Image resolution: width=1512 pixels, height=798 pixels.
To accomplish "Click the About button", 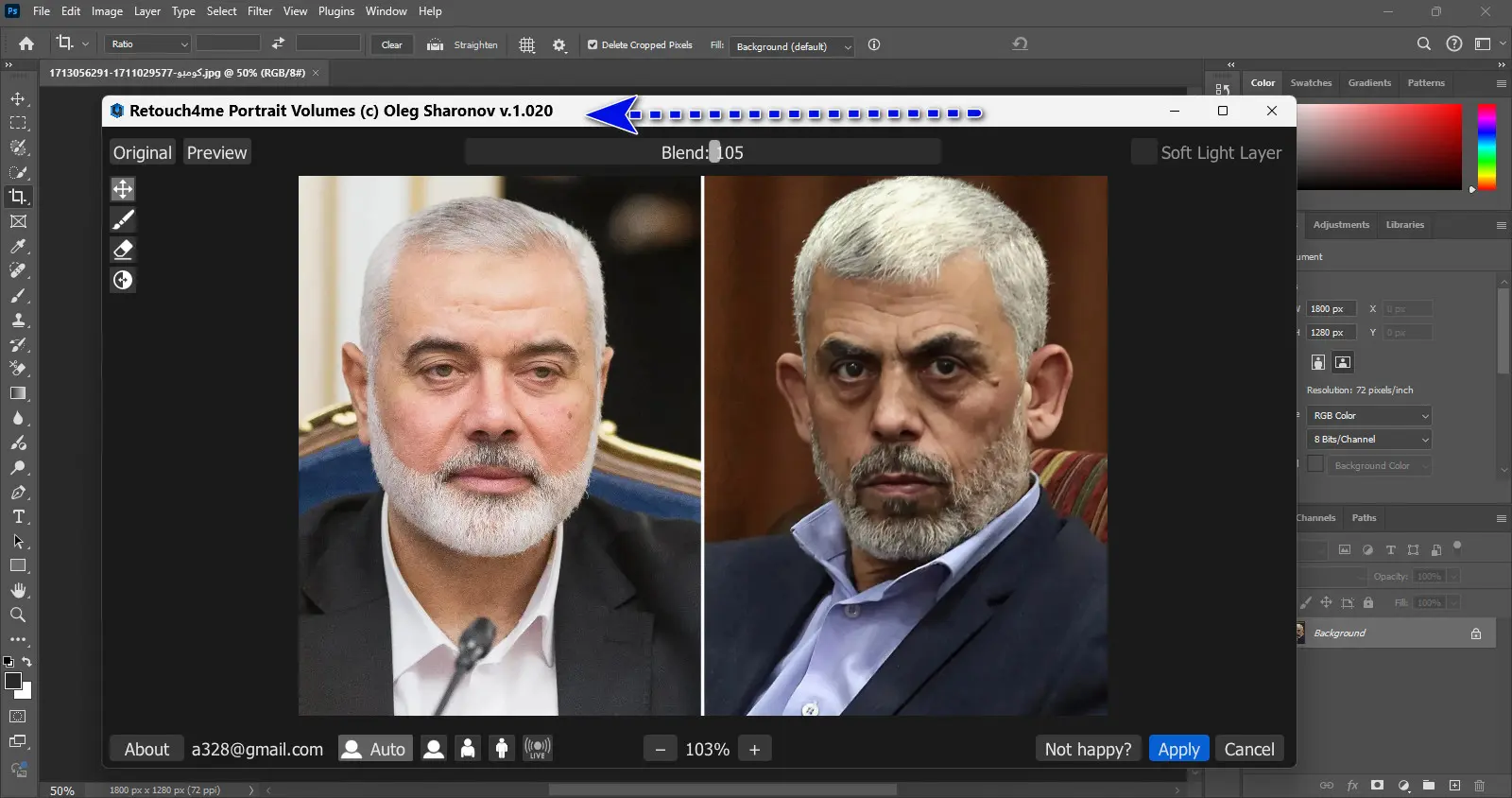I will (146, 749).
